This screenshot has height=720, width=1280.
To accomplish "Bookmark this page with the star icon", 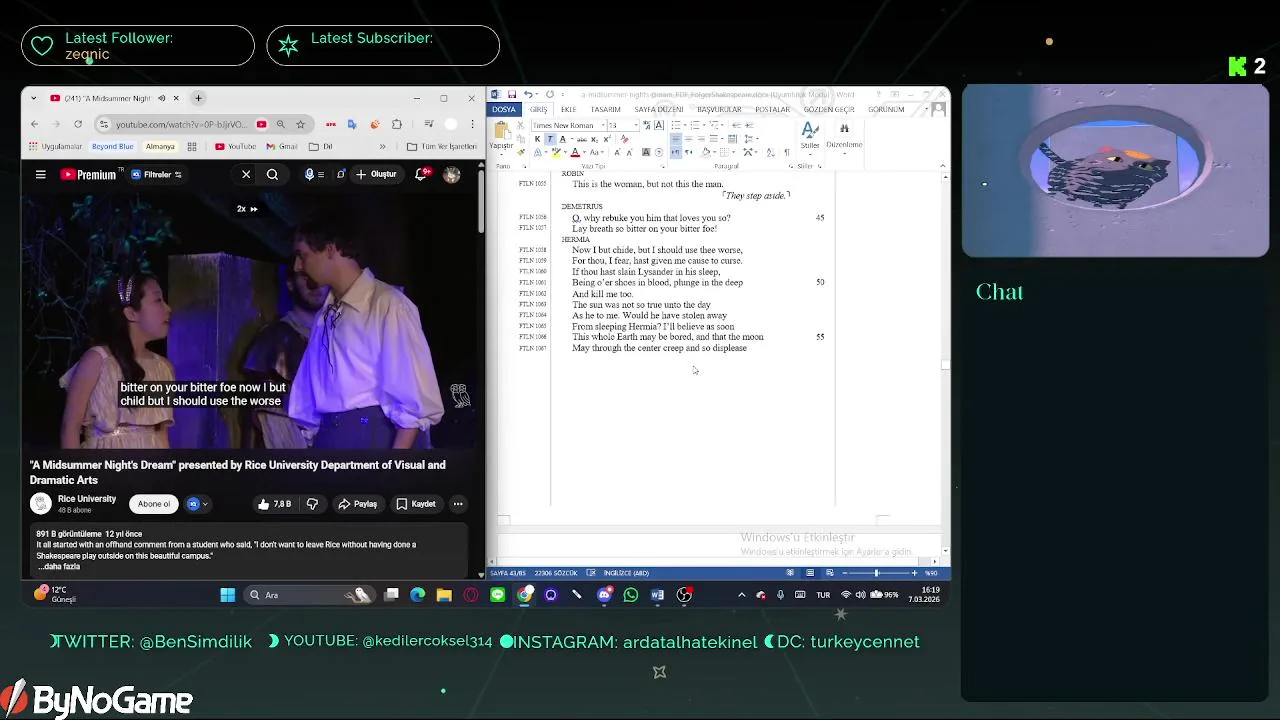I will pos(300,124).
